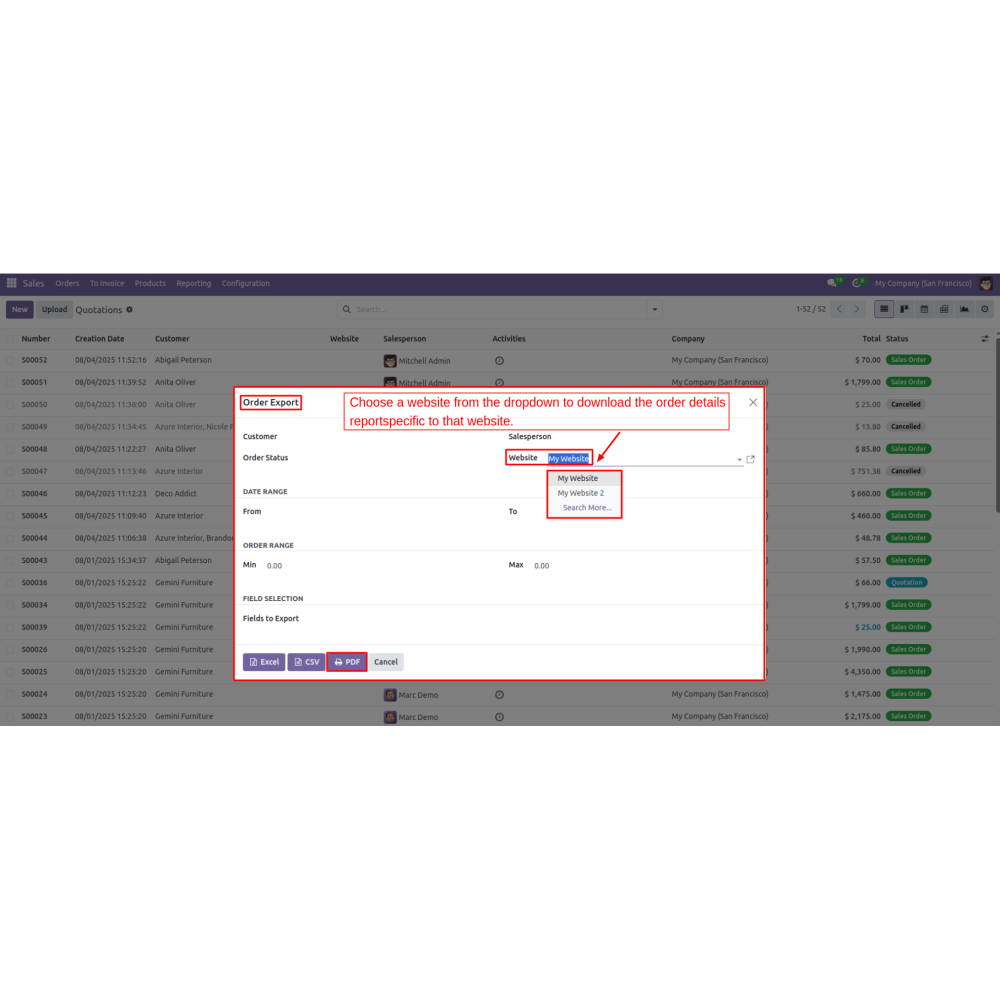Screen dimensions: 1000x1000
Task: Click Mitchell Admin user avatar in navbar
Action: [x=986, y=283]
